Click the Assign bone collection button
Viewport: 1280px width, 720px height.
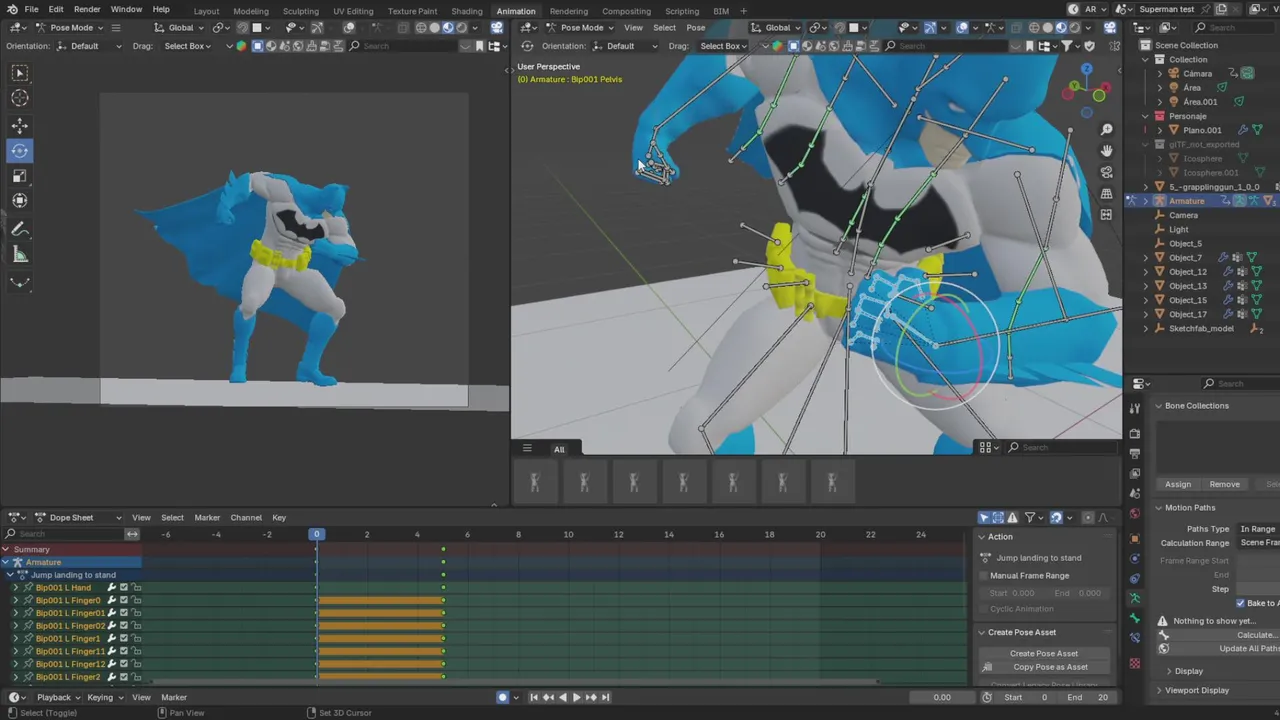(x=1178, y=484)
